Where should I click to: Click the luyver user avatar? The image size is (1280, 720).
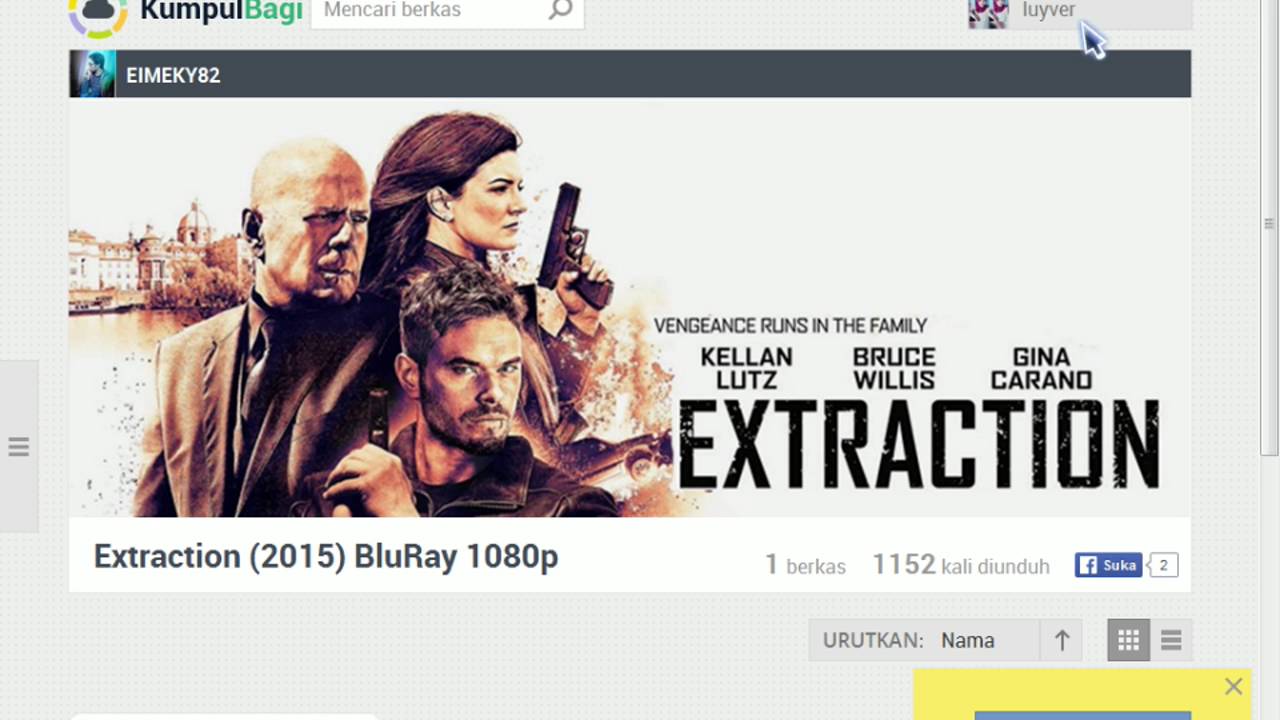pyautogui.click(x=988, y=13)
